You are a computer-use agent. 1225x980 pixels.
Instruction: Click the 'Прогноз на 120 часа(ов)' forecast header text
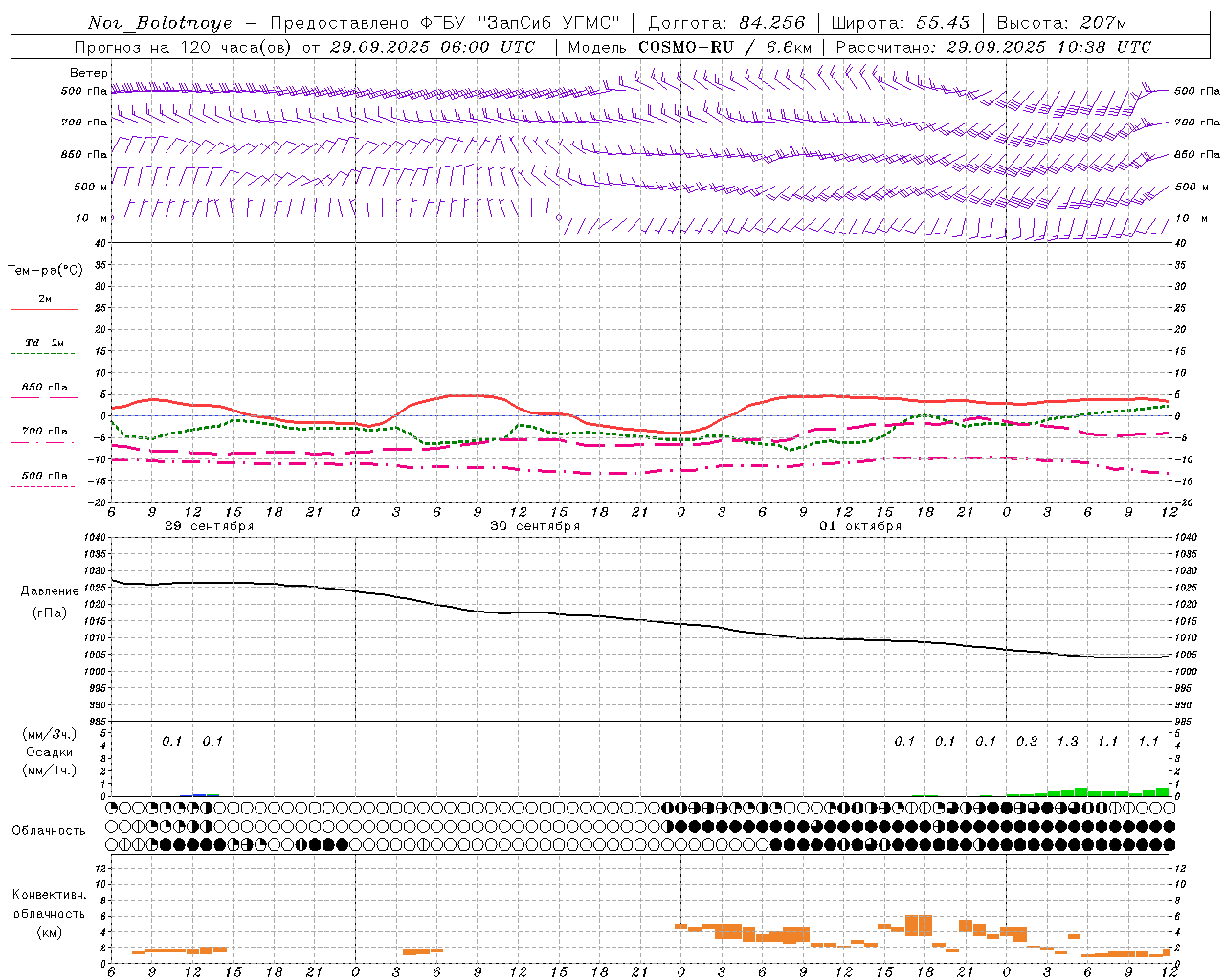coord(183,47)
